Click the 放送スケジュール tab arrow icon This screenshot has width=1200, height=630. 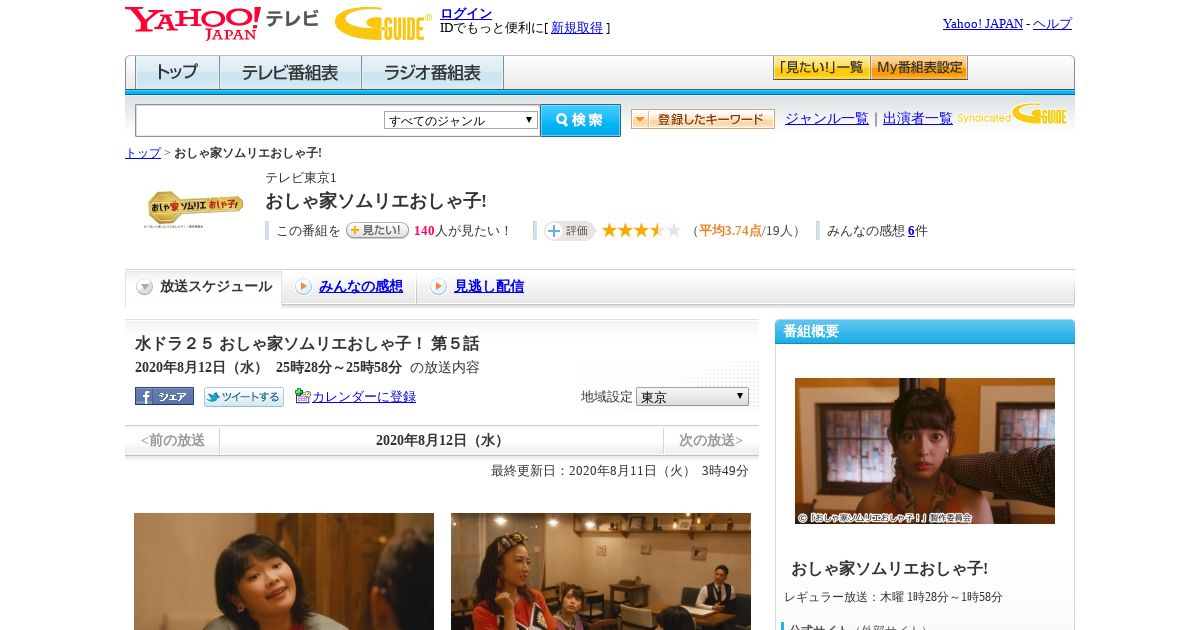[x=145, y=287]
